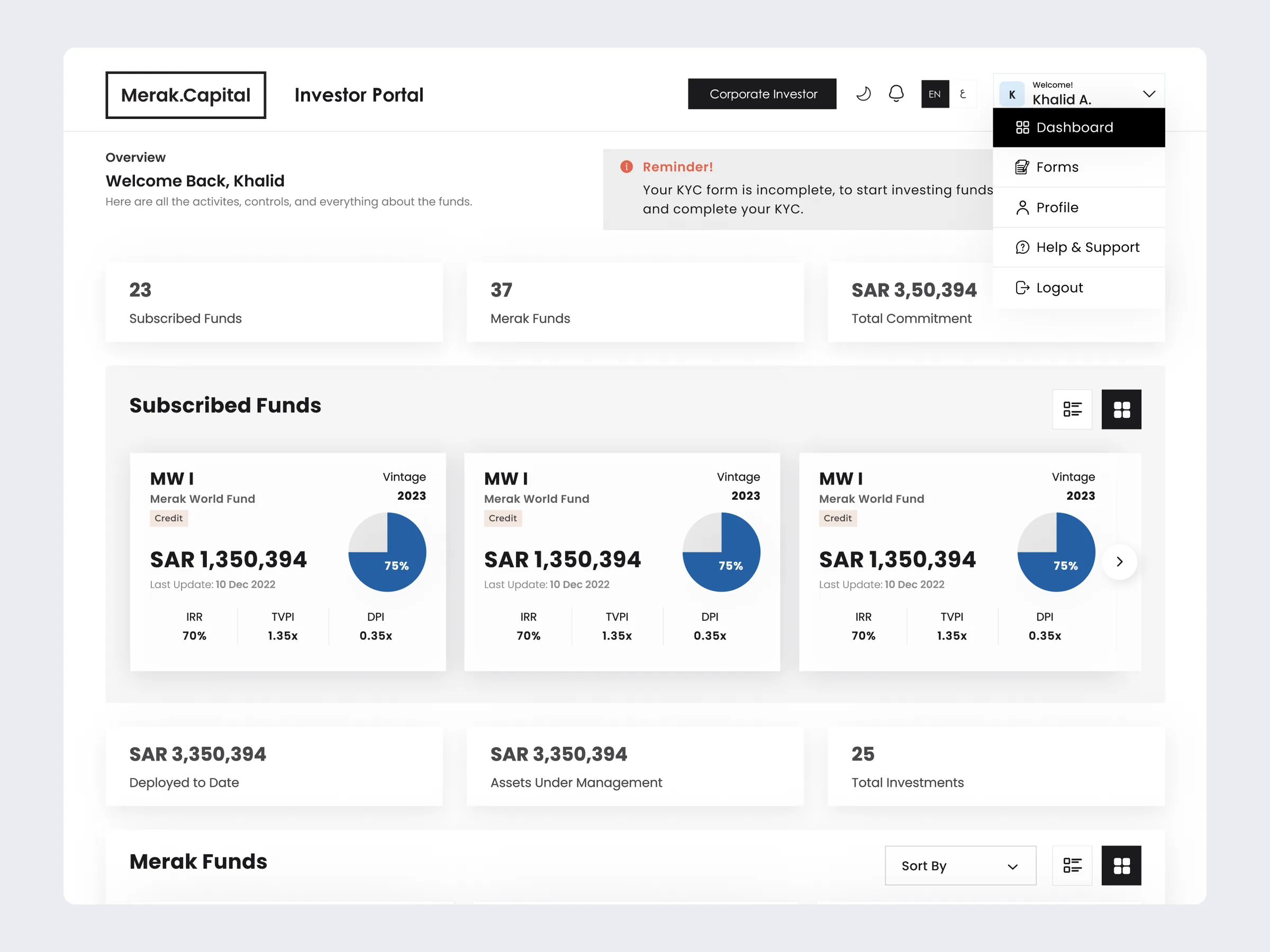
Task: Click the Corporate Investor button
Action: click(763, 94)
